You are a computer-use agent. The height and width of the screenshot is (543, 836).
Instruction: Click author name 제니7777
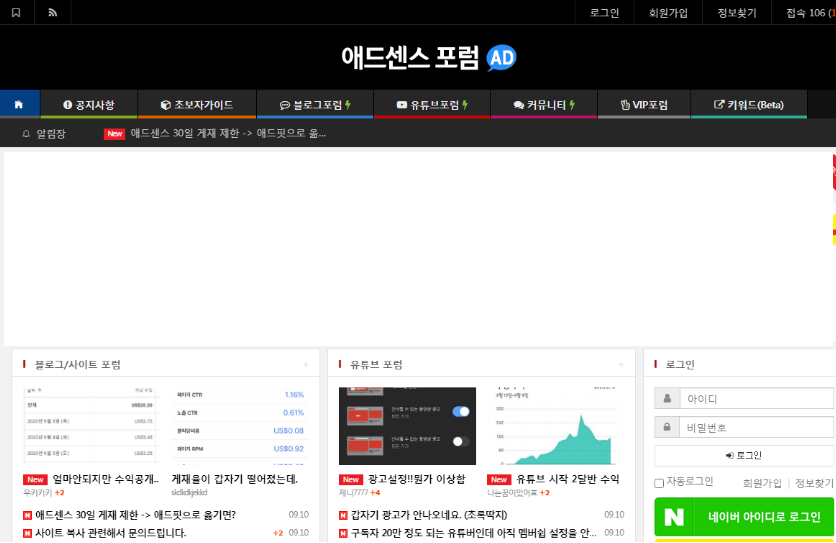pos(353,493)
